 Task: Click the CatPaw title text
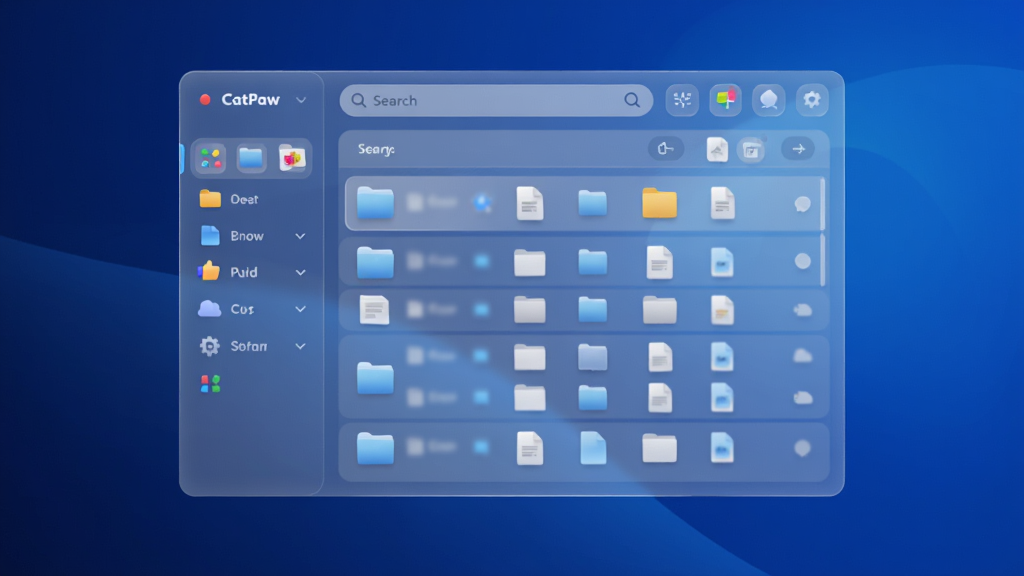[x=251, y=99]
